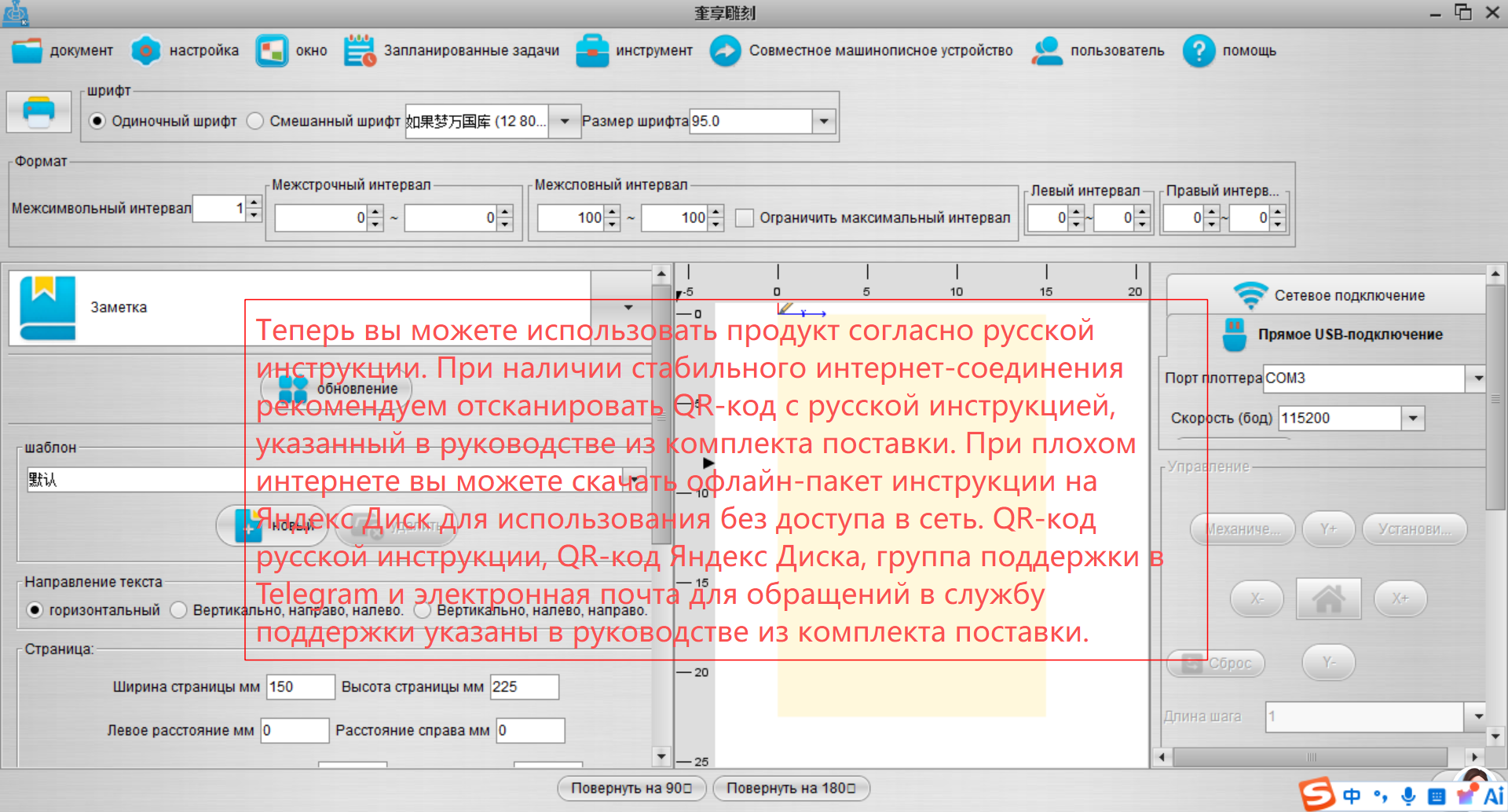Click the app logo in title bar

pos(16,13)
